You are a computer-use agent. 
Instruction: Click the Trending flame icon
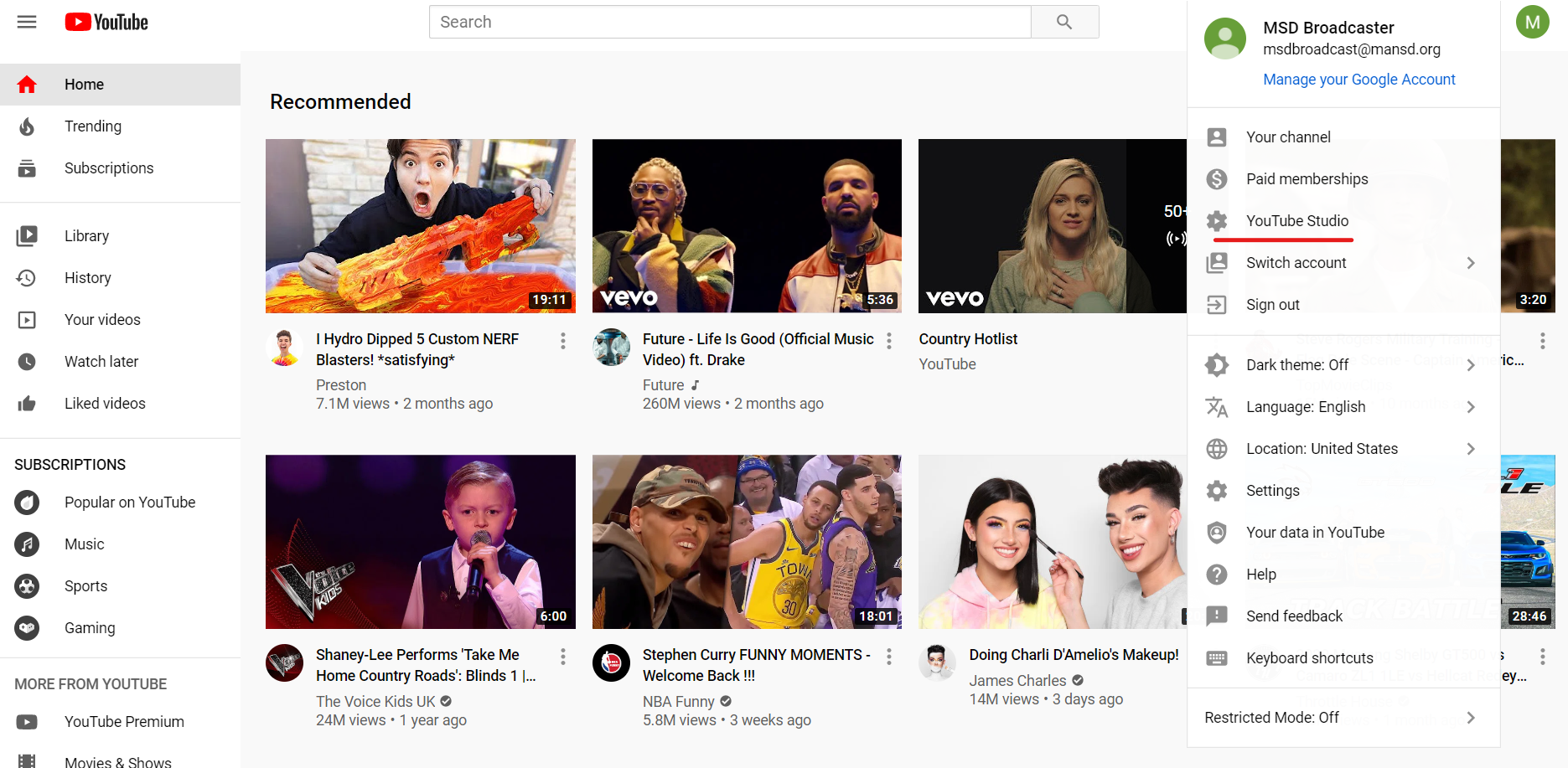click(x=27, y=126)
